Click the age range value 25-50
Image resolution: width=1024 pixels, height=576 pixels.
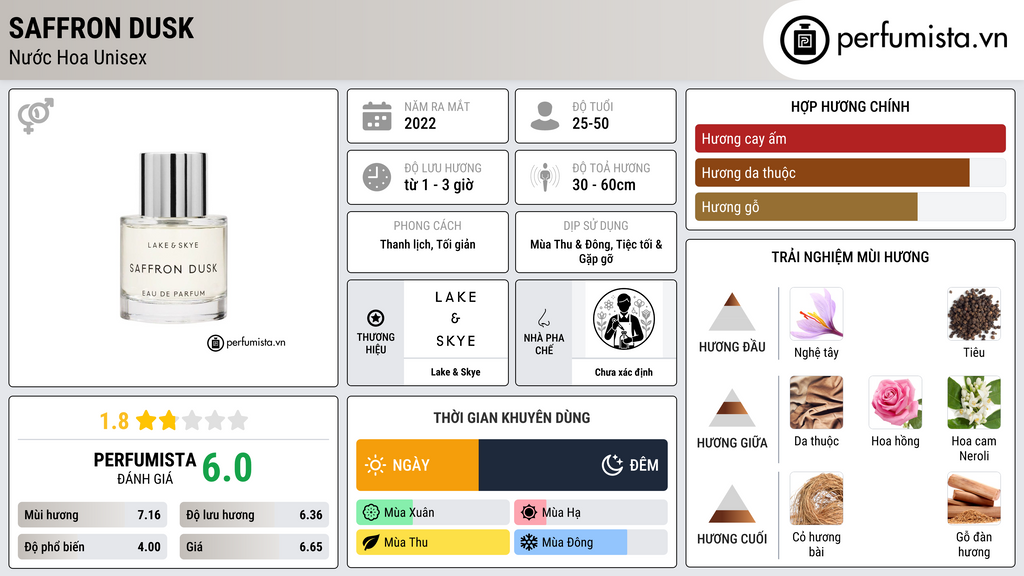pyautogui.click(x=590, y=123)
